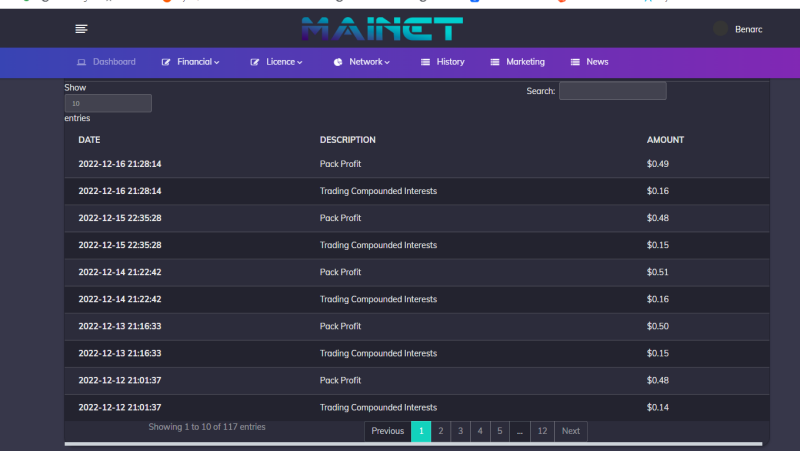
Task: Click the Benarc username
Action: [x=748, y=30]
